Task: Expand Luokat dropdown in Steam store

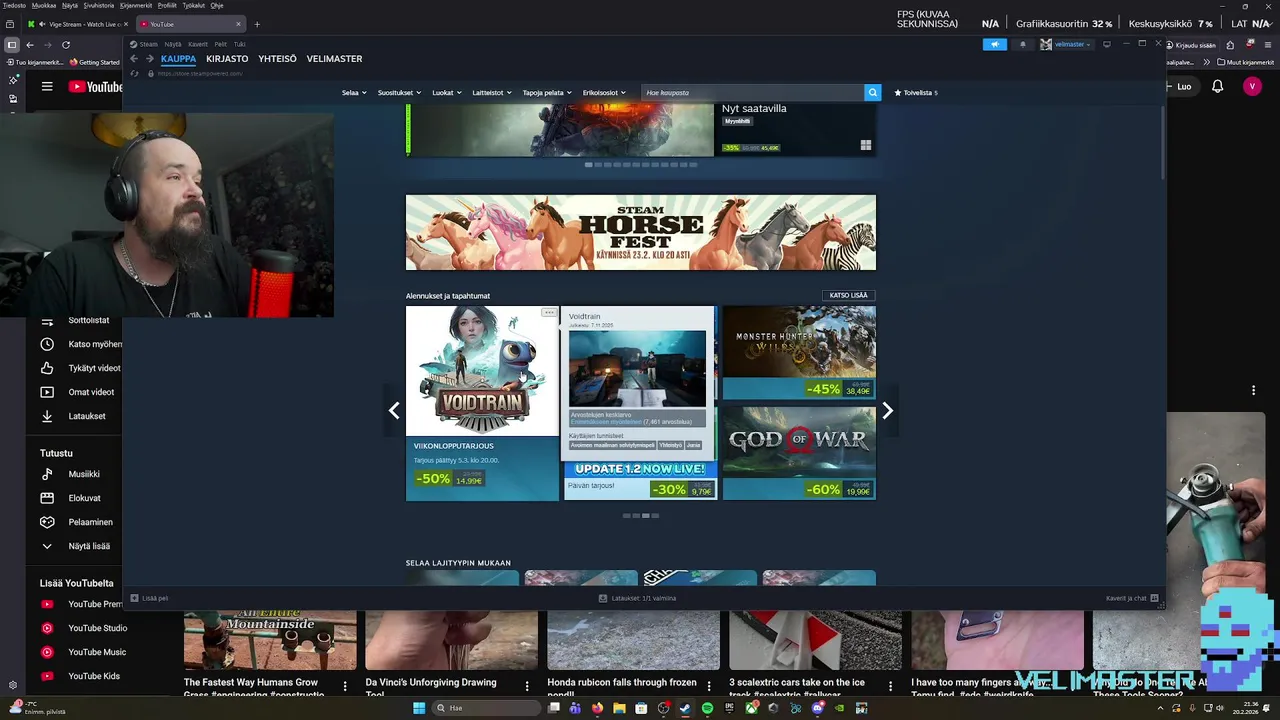Action: [x=447, y=92]
